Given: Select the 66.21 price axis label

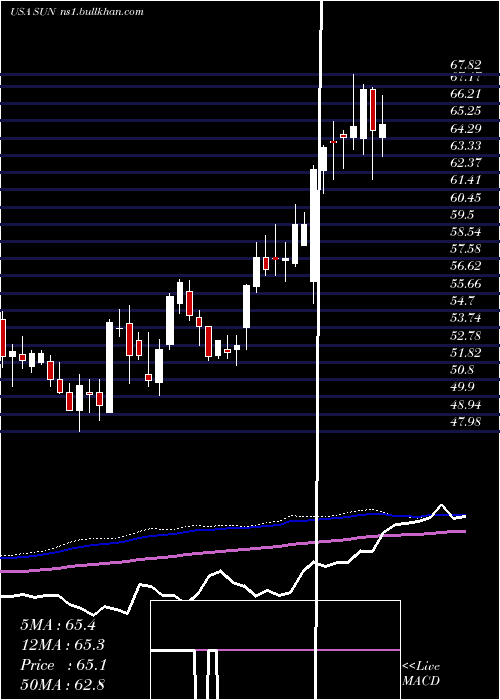Looking at the screenshot, I should coord(465,94).
